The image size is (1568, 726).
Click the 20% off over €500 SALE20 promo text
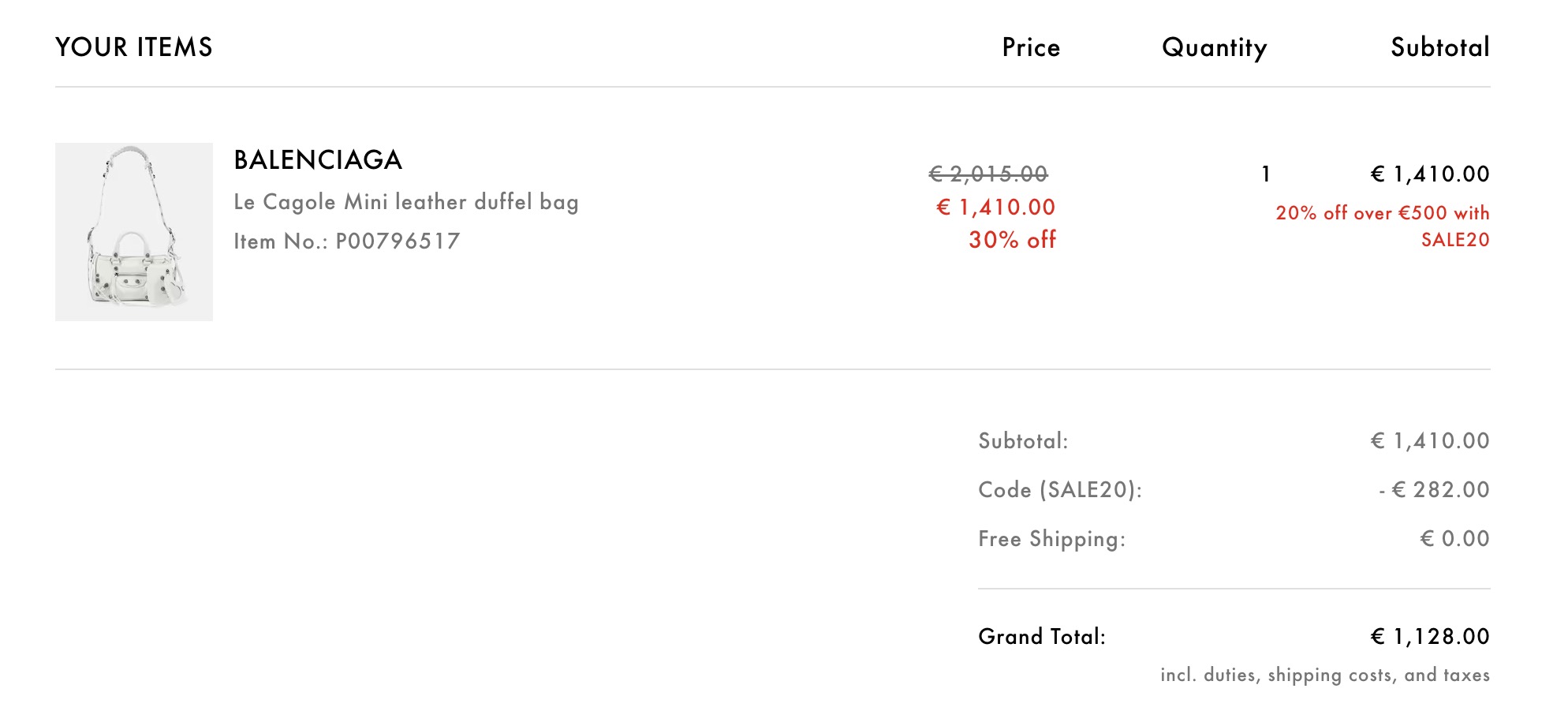click(1383, 226)
